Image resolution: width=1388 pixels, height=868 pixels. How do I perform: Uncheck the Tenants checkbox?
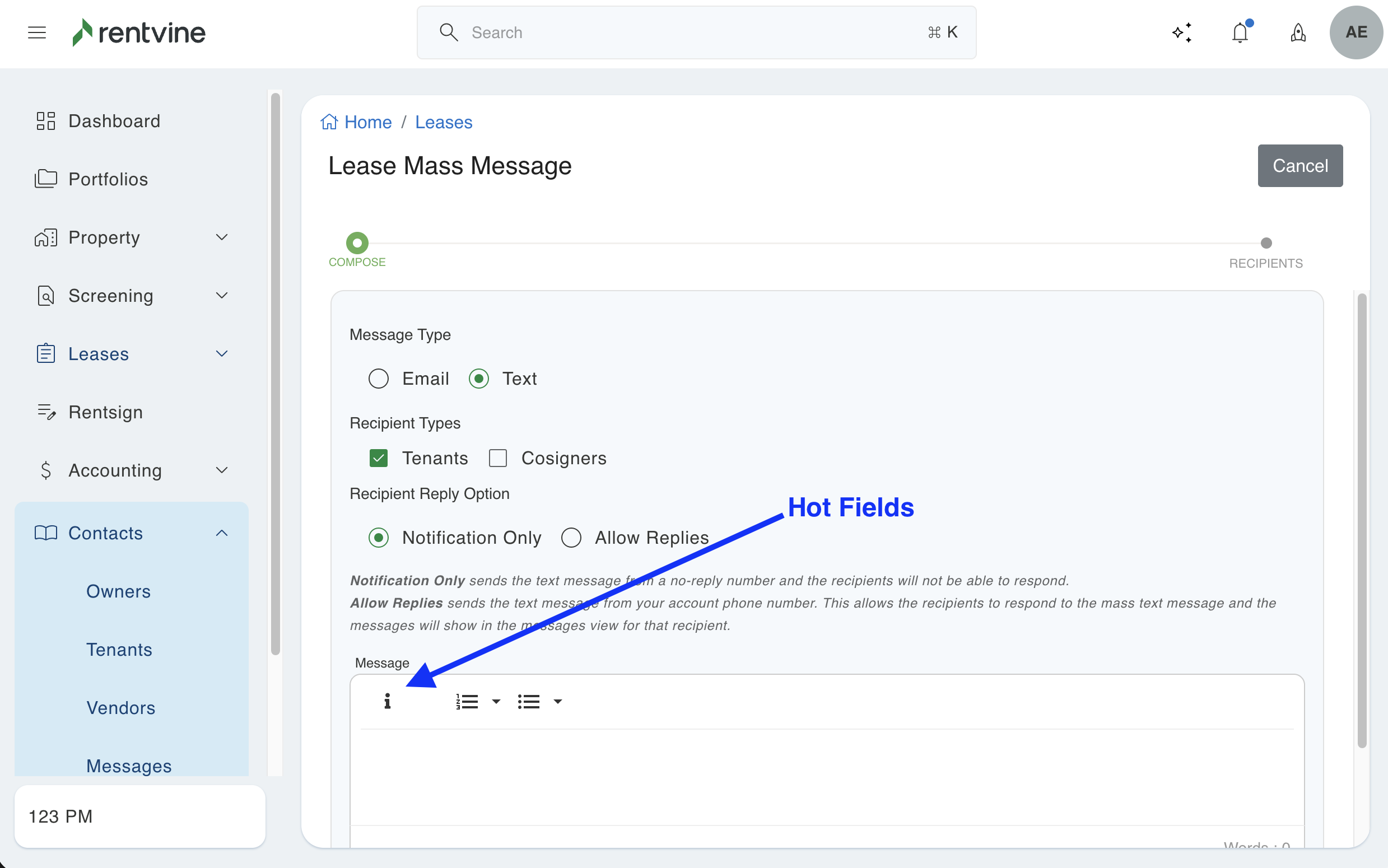pos(379,458)
